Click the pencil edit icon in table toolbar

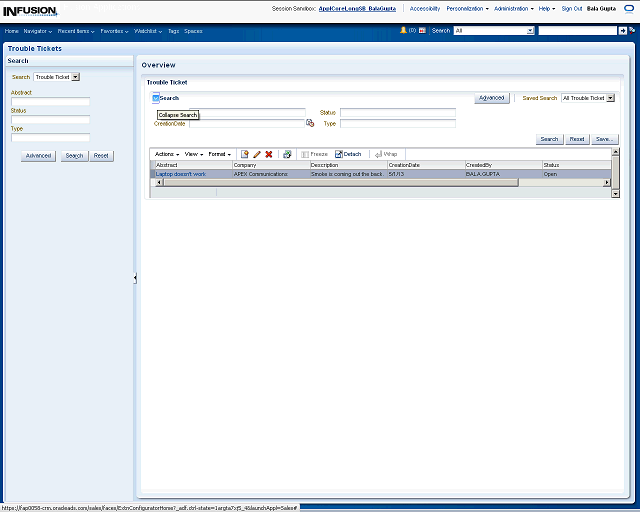coord(257,154)
